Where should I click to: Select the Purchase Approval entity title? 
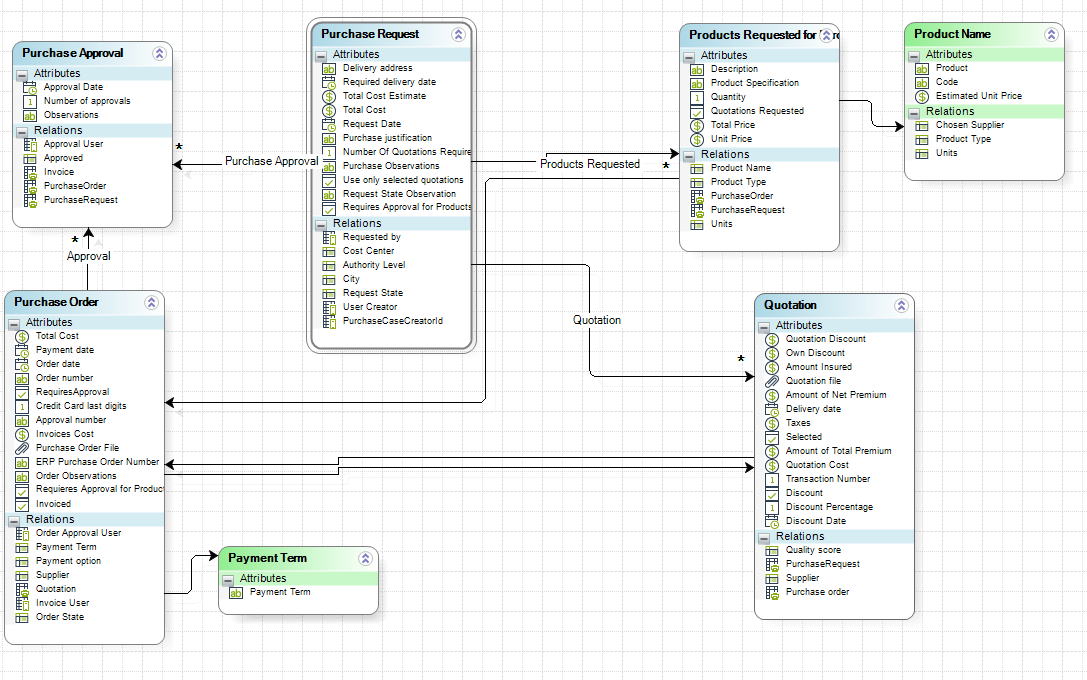[x=73, y=53]
